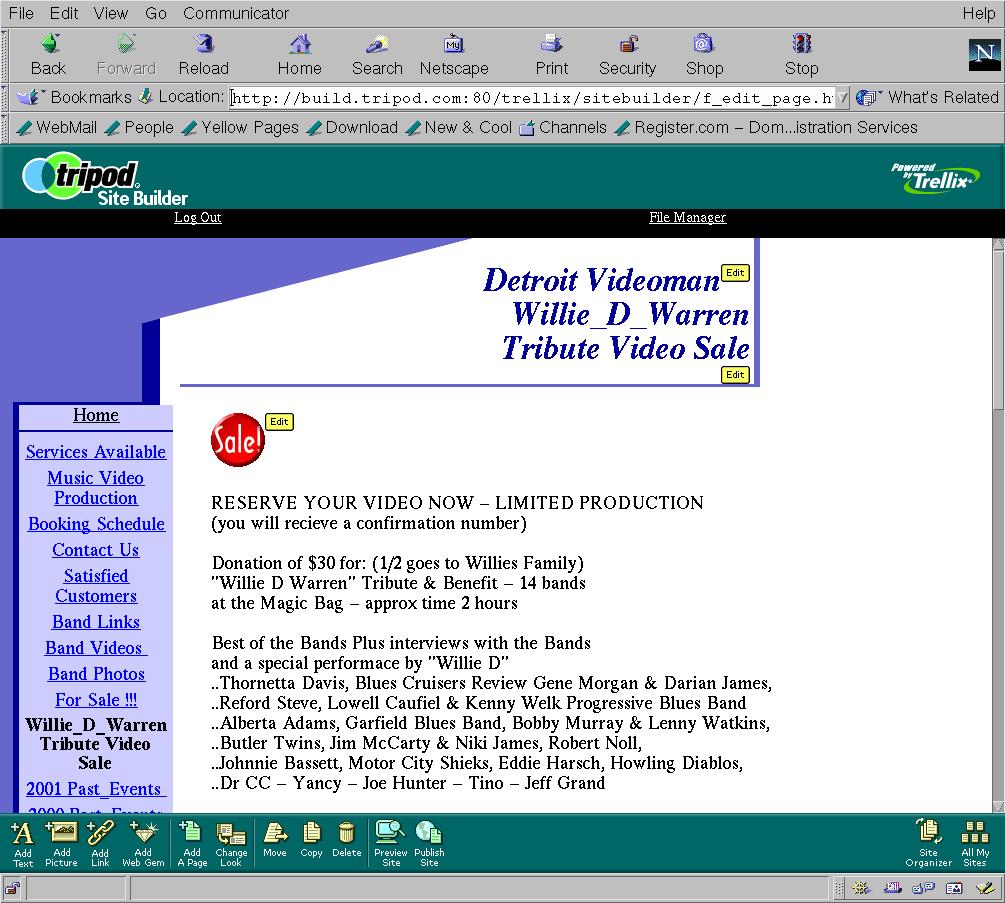Image resolution: width=1005 pixels, height=903 pixels.
Task: Click the Back navigation button
Action: point(49,55)
